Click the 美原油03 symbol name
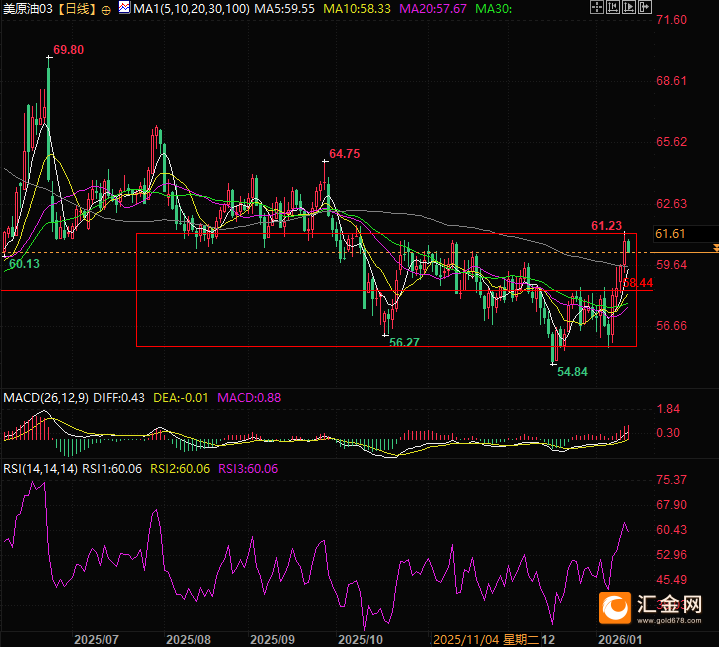The width and height of the screenshot is (719, 647). click(x=26, y=9)
